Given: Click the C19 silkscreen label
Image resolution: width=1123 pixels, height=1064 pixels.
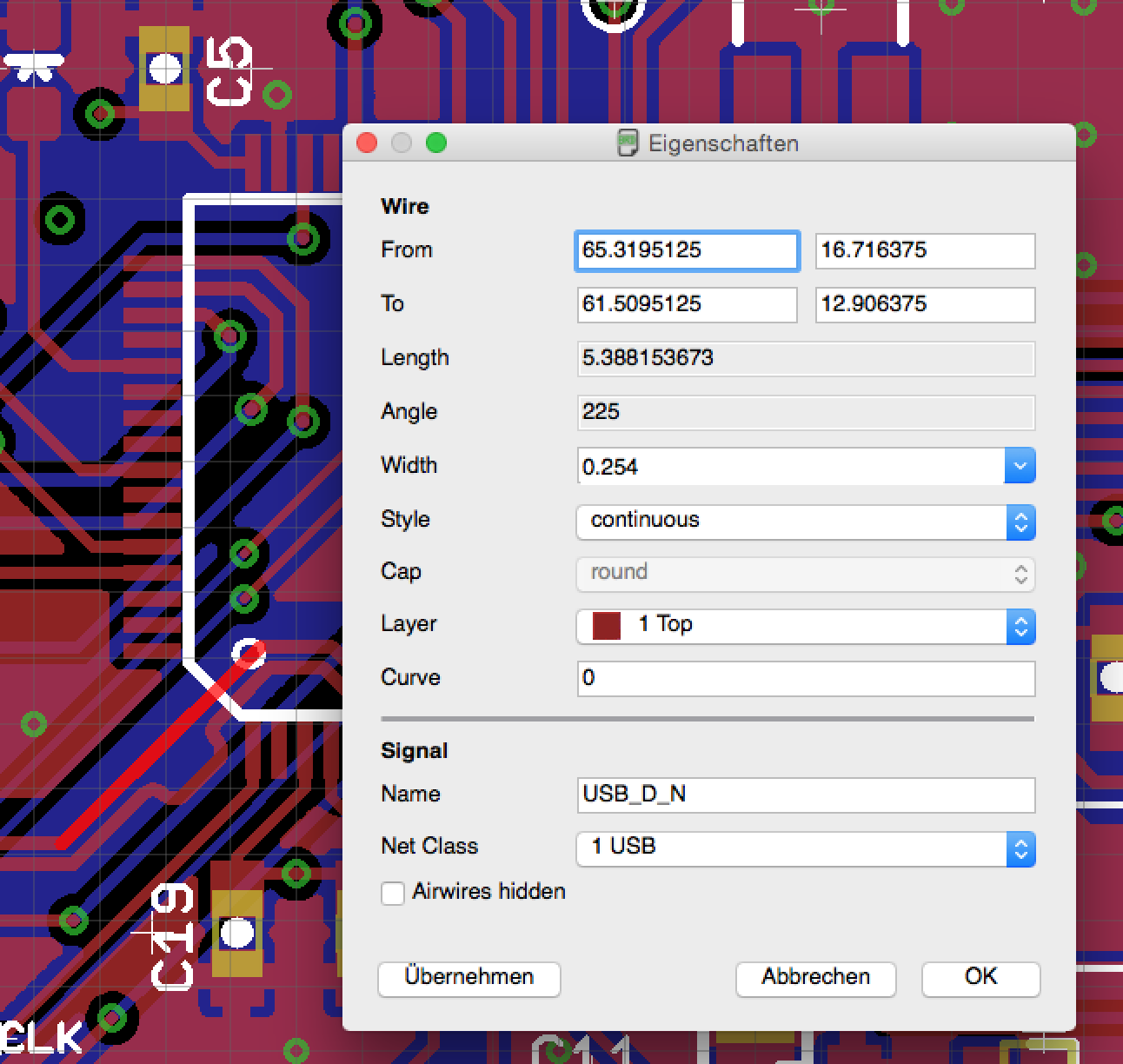Looking at the screenshot, I should pyautogui.click(x=173, y=937).
